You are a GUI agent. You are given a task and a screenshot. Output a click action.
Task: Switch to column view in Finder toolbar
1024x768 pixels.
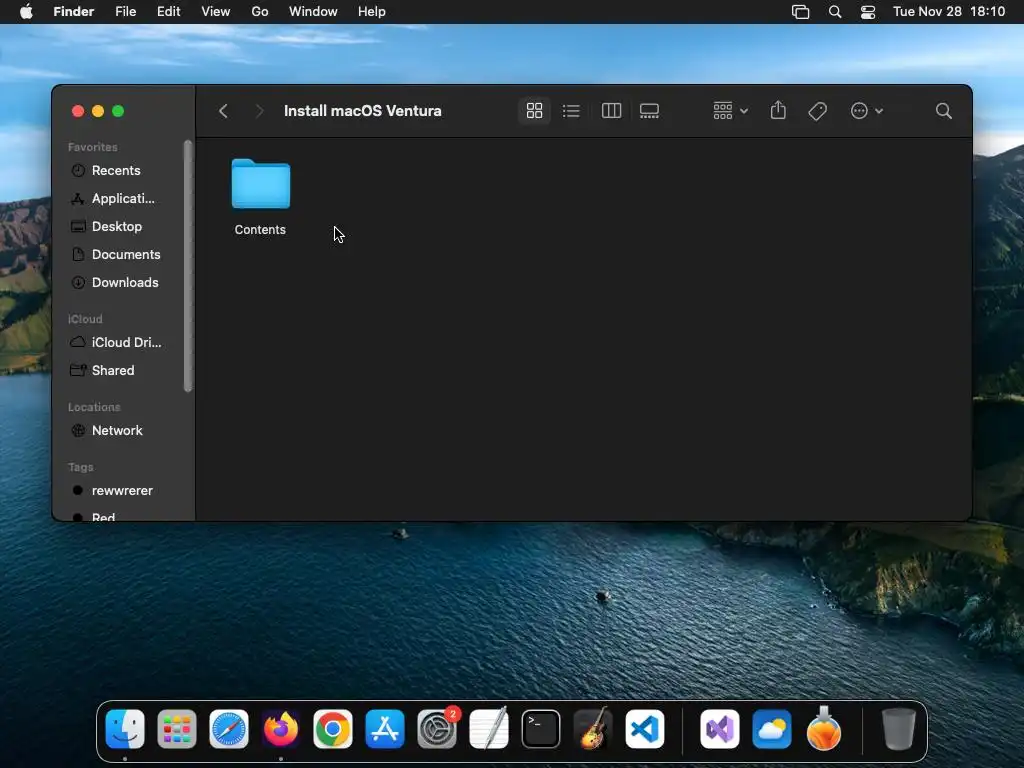(611, 111)
